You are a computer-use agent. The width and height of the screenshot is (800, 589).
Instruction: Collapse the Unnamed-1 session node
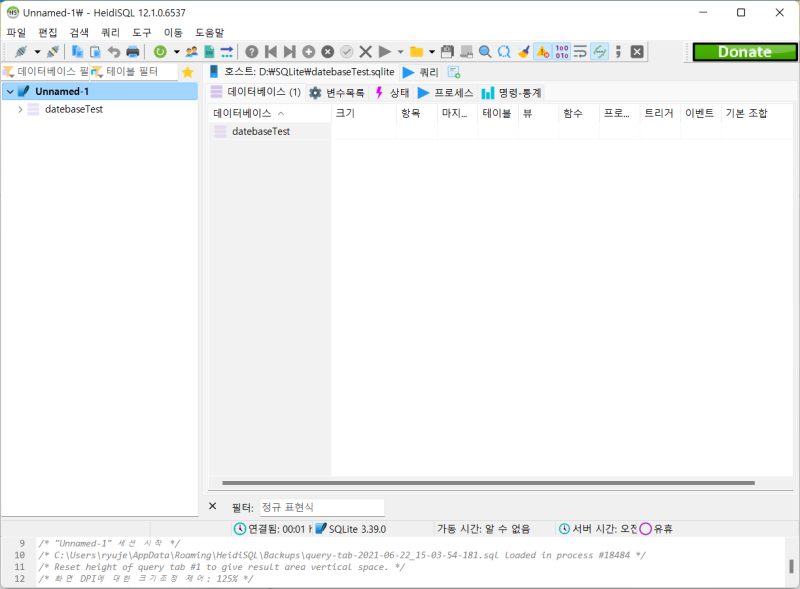10,91
